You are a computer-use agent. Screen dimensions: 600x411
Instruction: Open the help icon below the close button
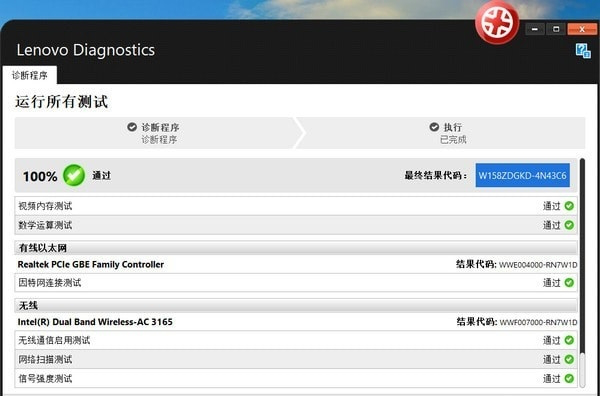[583, 51]
